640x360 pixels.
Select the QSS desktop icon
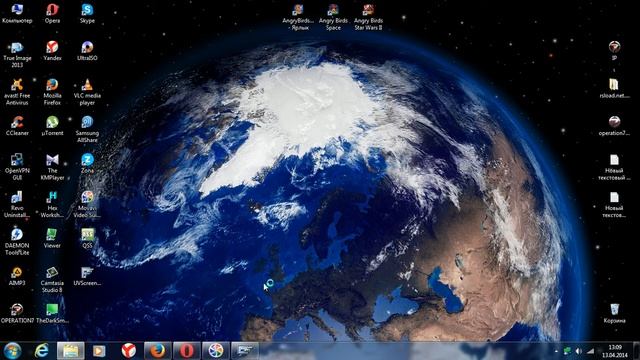coord(87,238)
